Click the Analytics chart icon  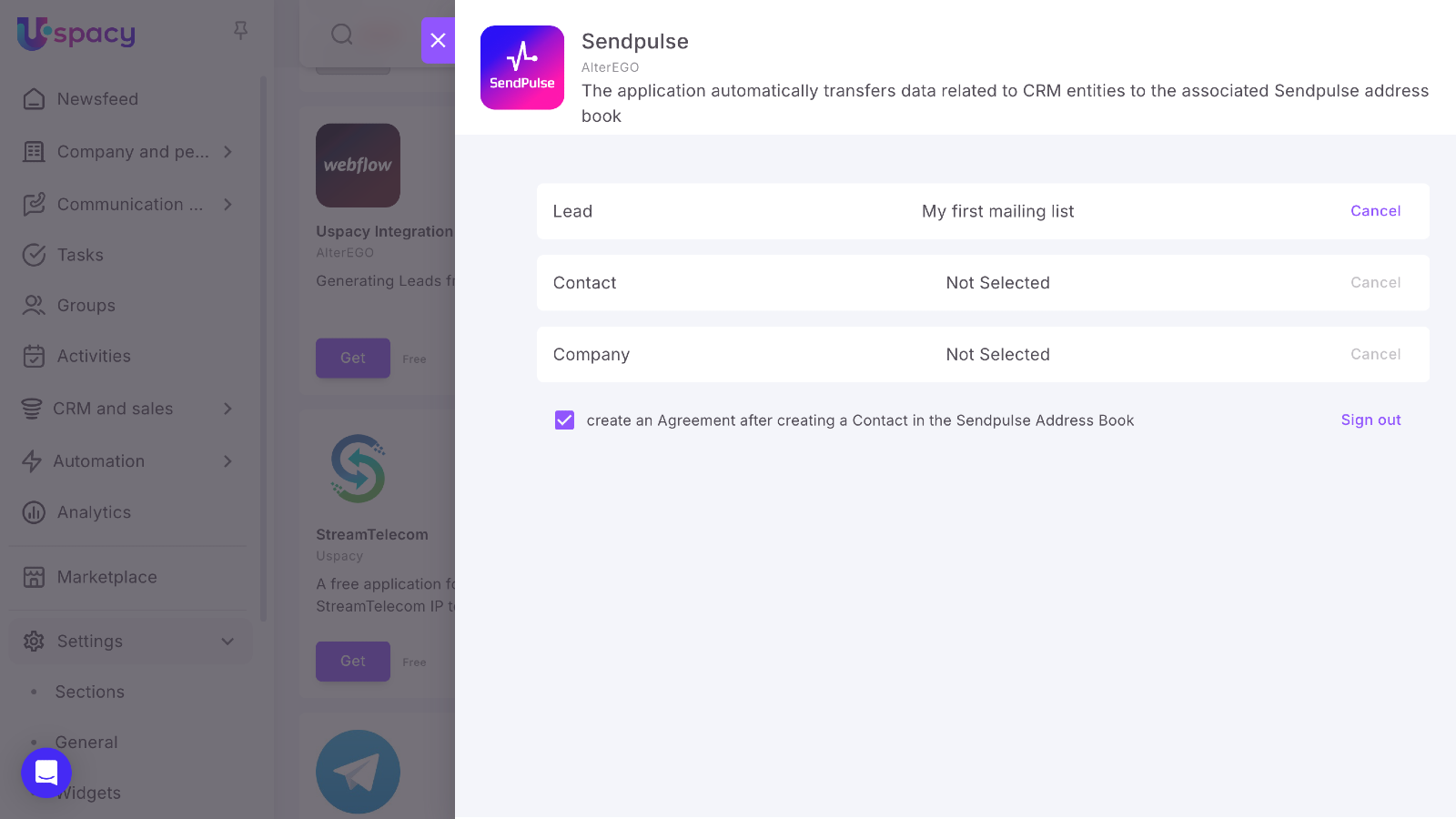[34, 512]
